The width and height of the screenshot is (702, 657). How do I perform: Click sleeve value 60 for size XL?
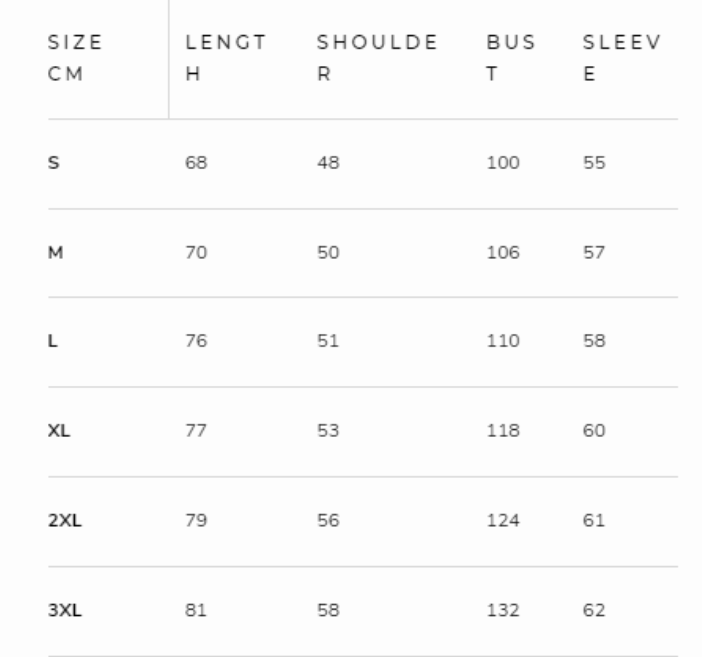pos(594,431)
